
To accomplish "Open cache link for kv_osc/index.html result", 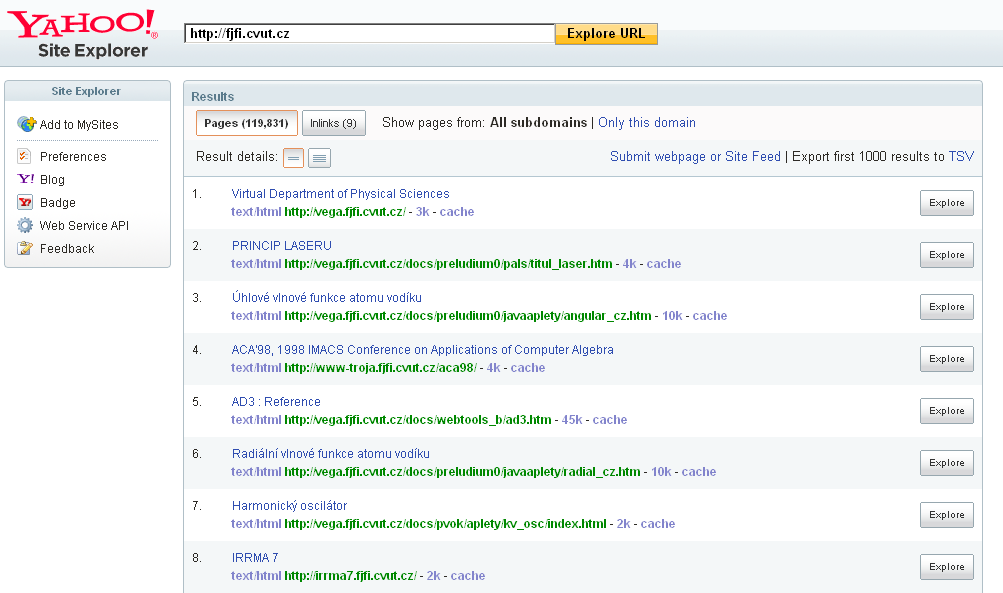I will click(658, 523).
